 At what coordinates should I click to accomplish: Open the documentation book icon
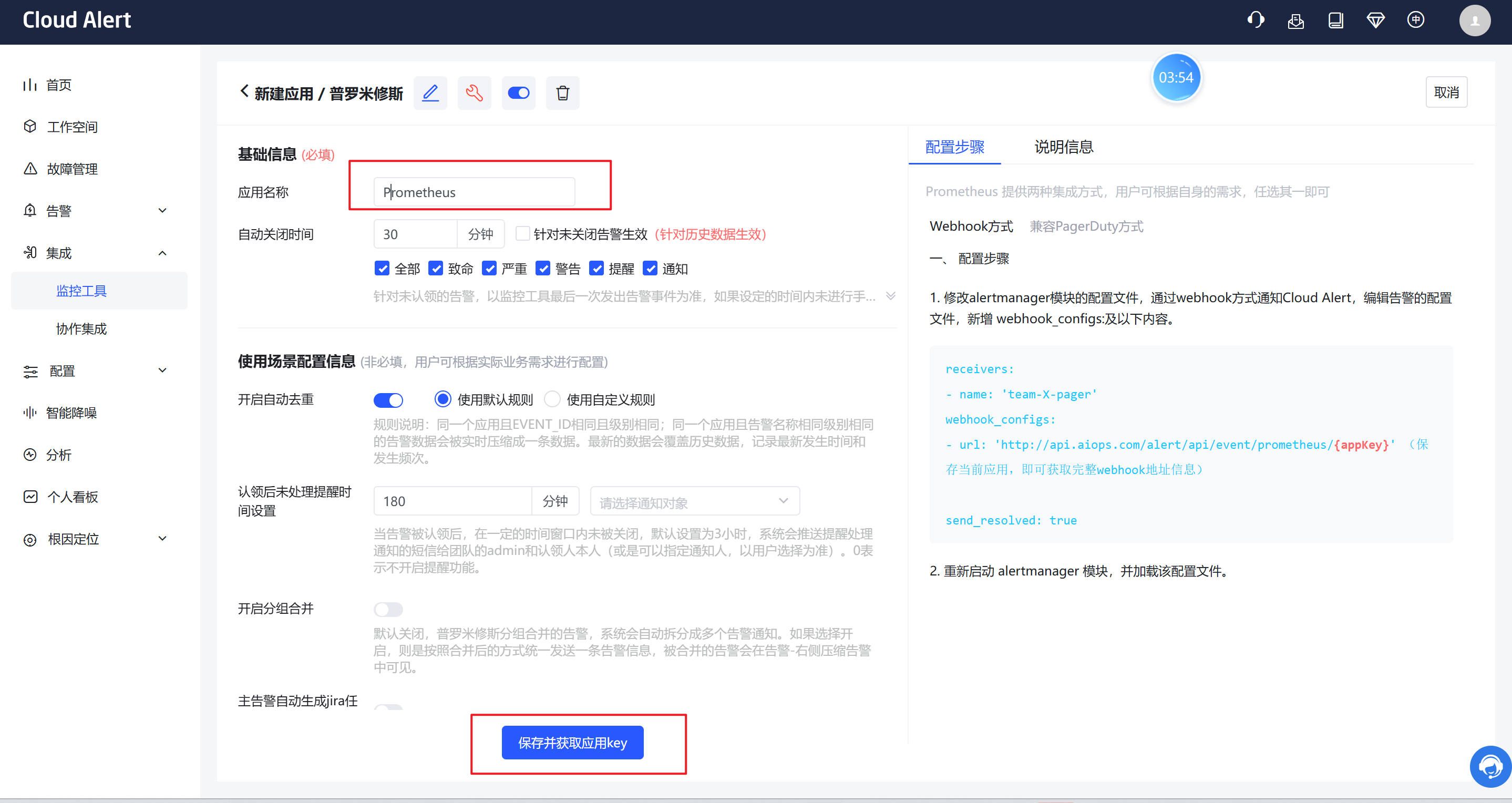[1335, 21]
